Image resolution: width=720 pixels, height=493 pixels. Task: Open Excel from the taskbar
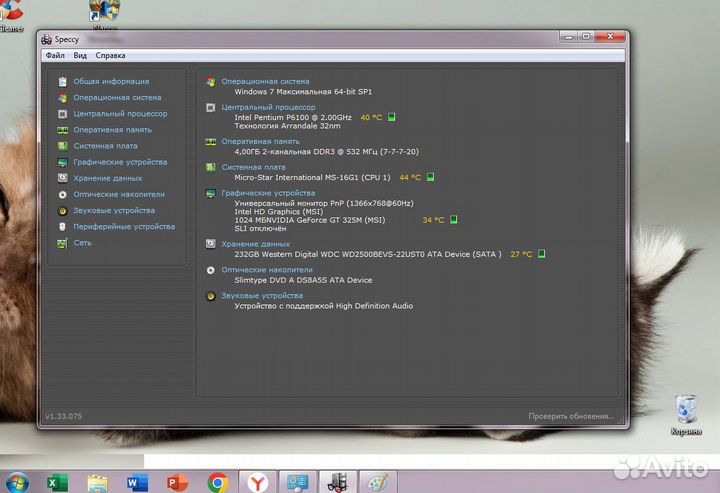pos(57,482)
